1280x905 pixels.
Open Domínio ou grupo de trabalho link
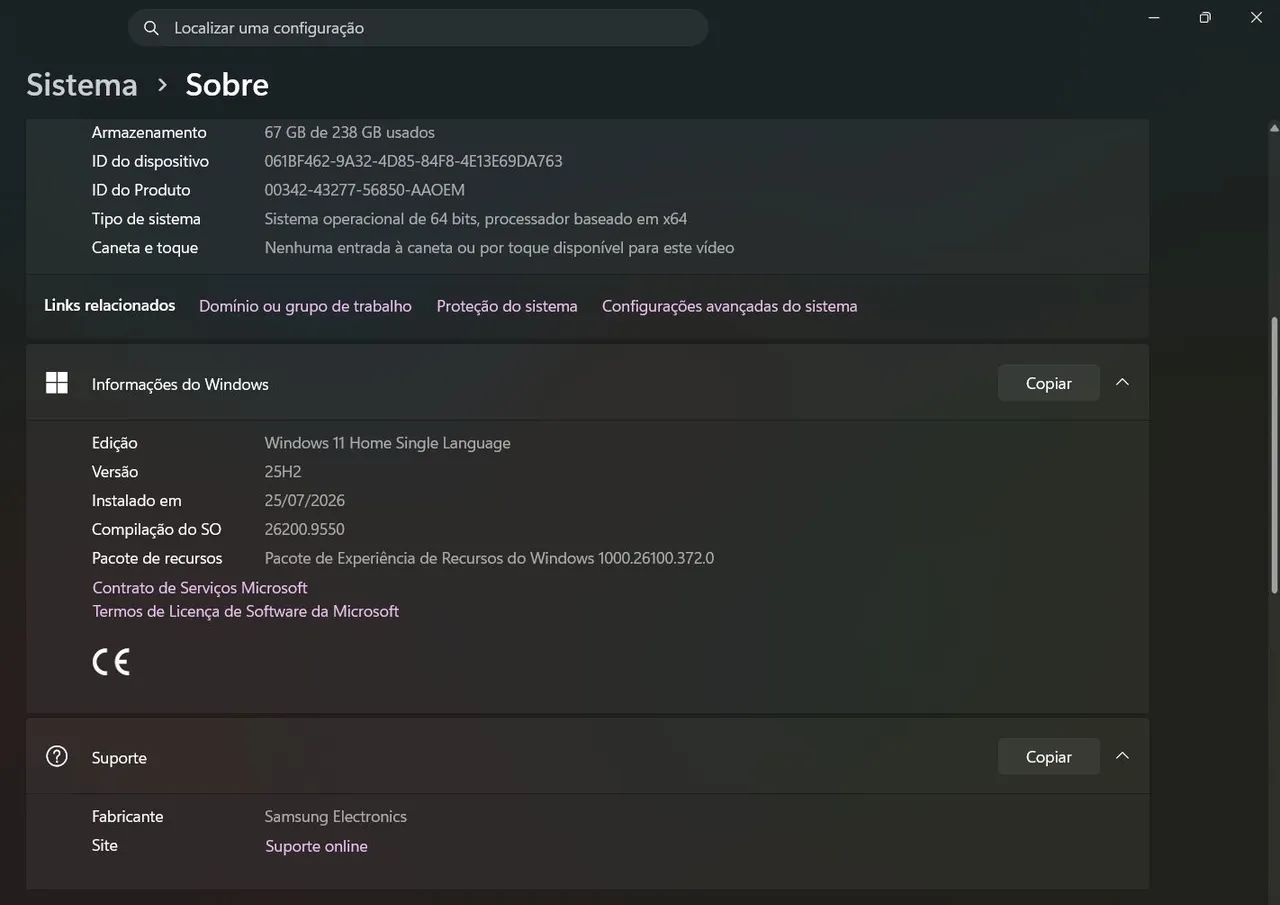pos(305,306)
